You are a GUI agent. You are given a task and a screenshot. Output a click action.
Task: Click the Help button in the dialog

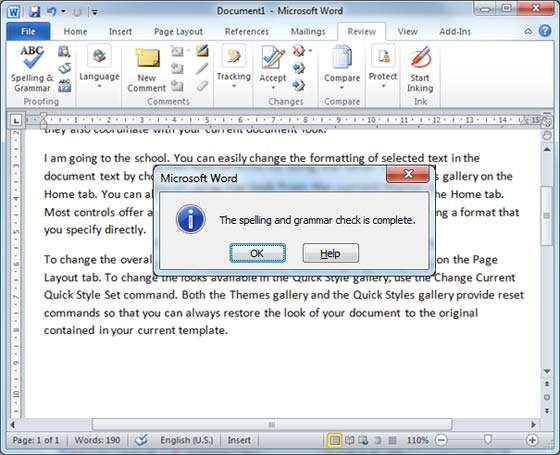tap(331, 253)
